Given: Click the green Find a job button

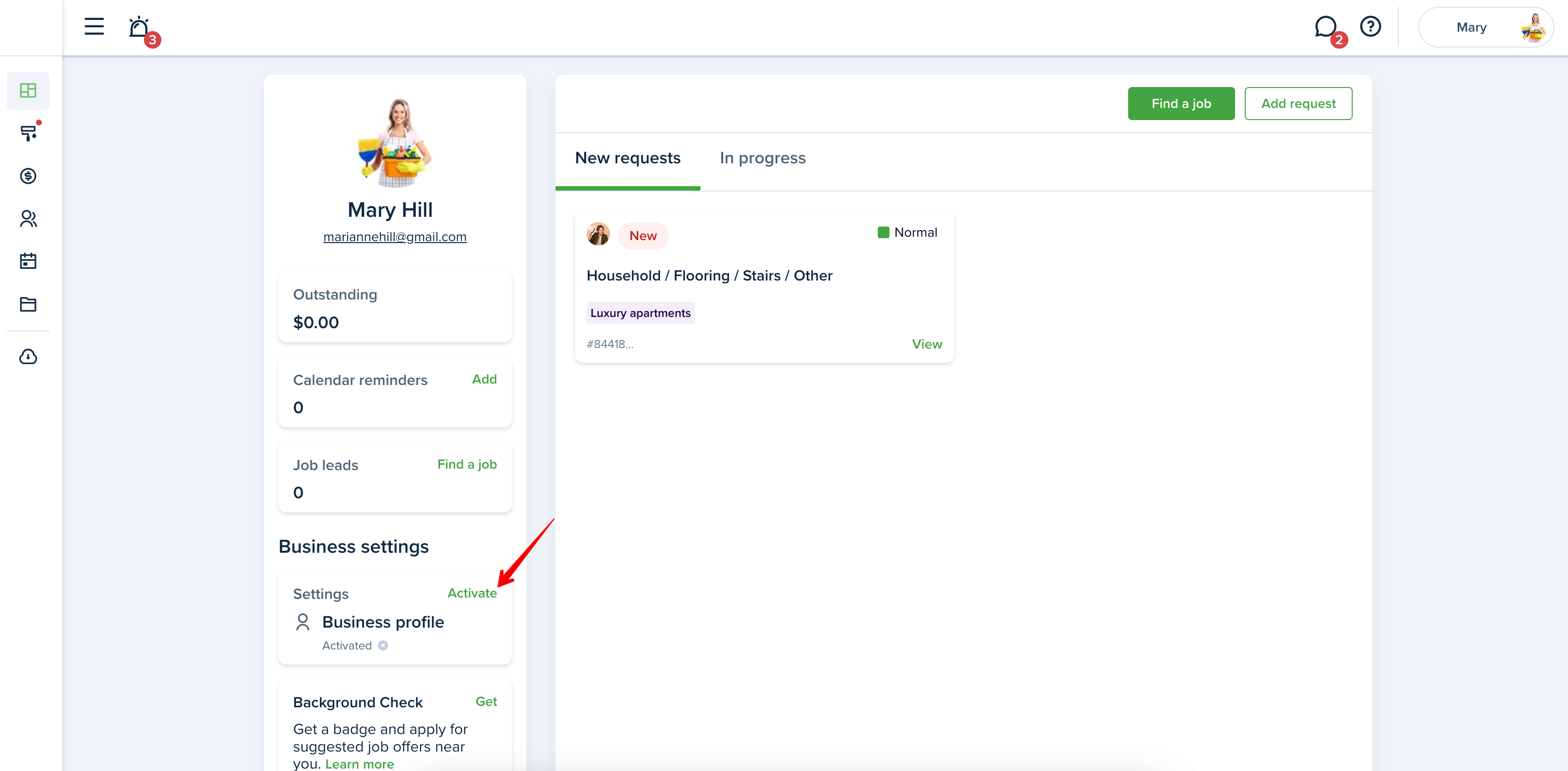Looking at the screenshot, I should tap(1181, 104).
